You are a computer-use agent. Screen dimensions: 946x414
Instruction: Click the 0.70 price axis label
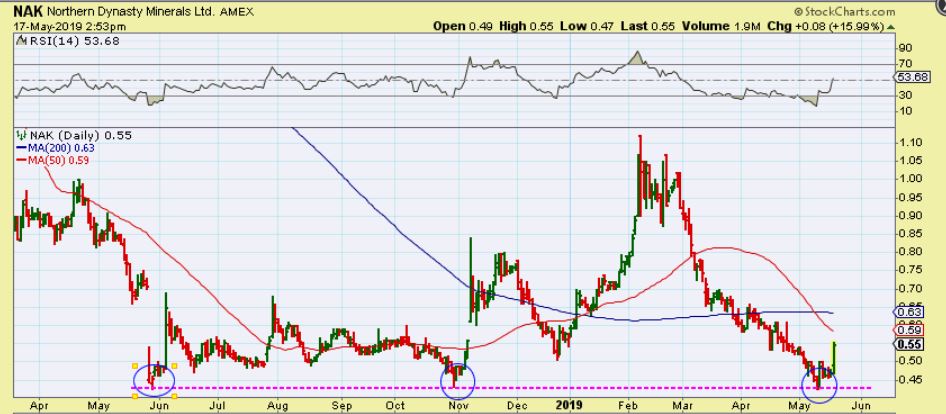coord(910,288)
